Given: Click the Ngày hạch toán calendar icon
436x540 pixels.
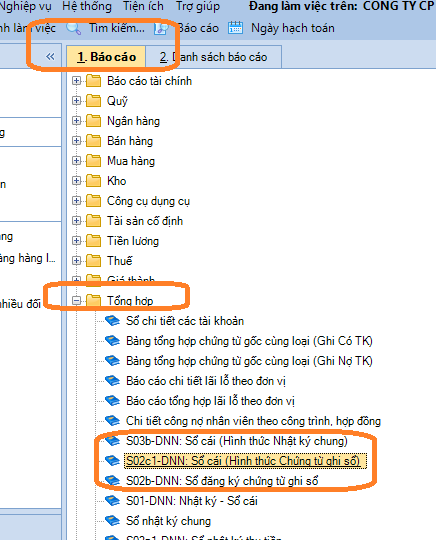Looking at the screenshot, I should 235,28.
